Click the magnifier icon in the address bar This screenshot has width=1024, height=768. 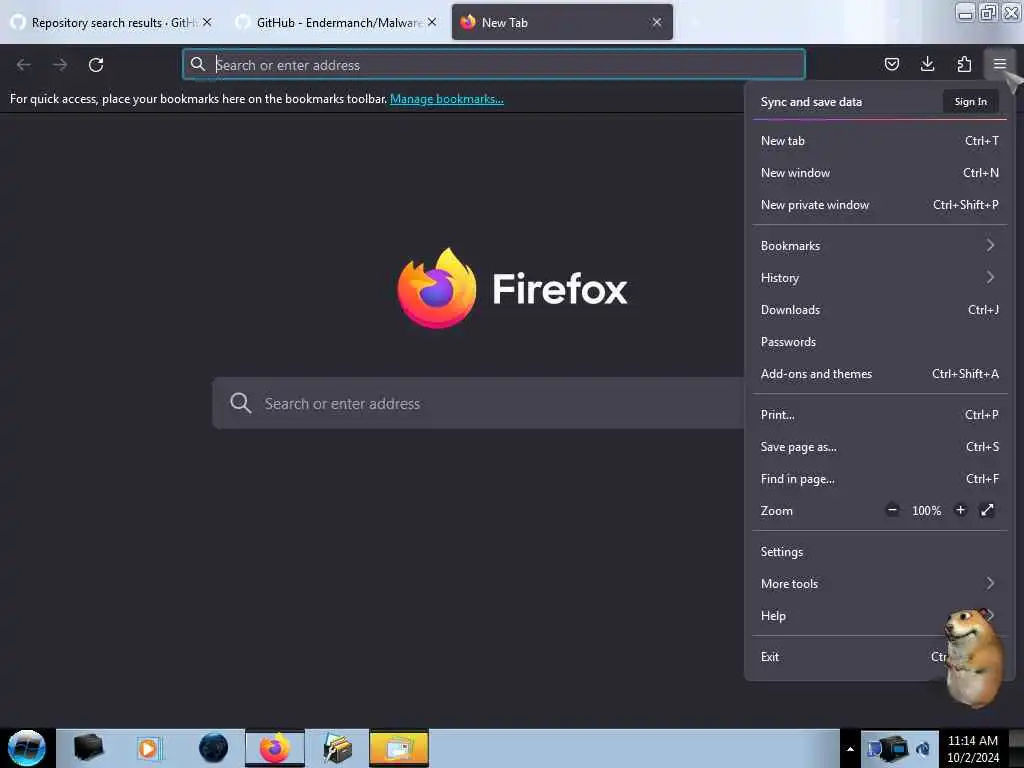pyautogui.click(x=197, y=64)
